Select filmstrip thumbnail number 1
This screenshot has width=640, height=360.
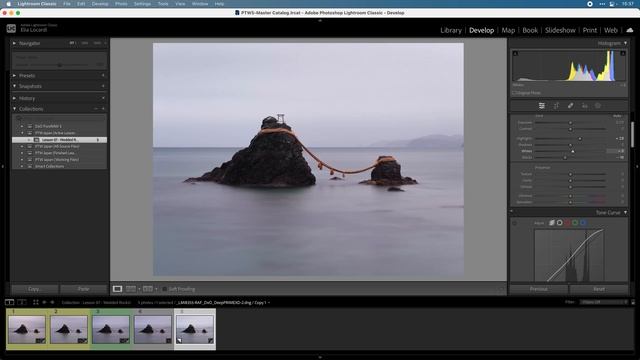click(27, 329)
